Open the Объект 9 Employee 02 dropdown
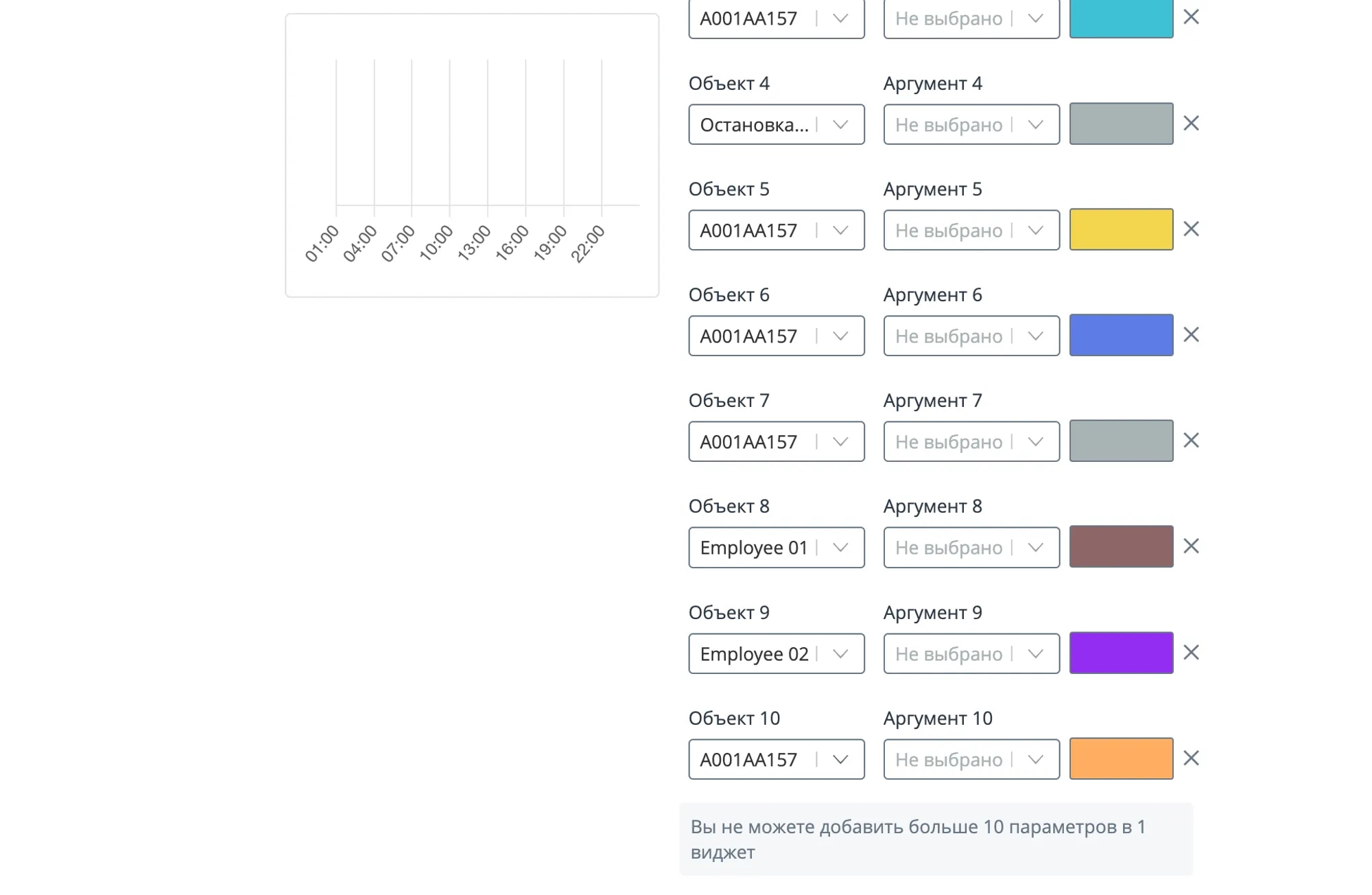Image resolution: width=1372 pixels, height=895 pixels. point(776,653)
